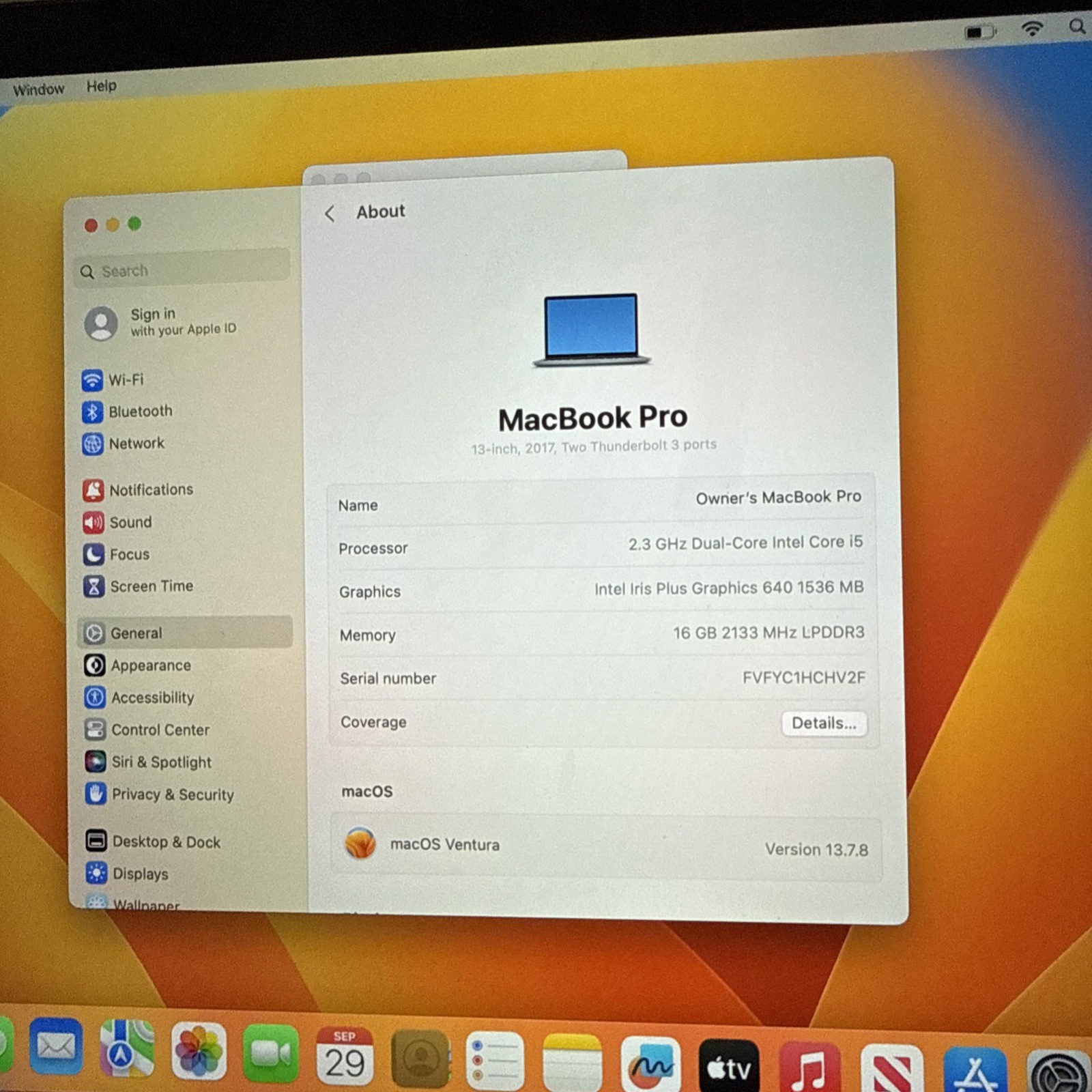The image size is (1092, 1092).
Task: Open the Mail app in the Dock
Action: 56,1046
